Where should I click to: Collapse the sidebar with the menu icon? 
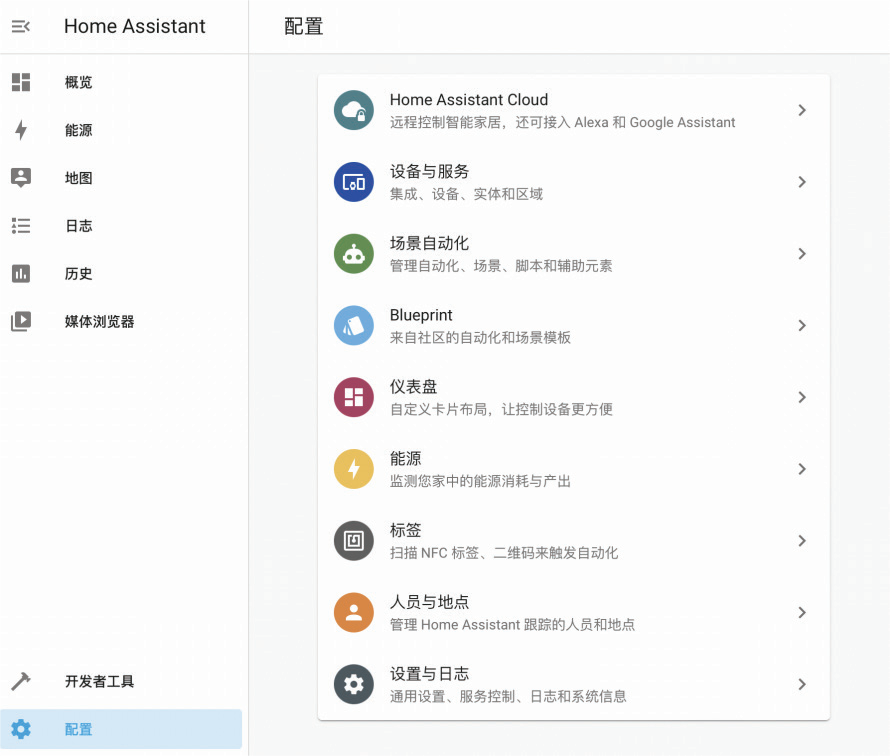coord(20,26)
